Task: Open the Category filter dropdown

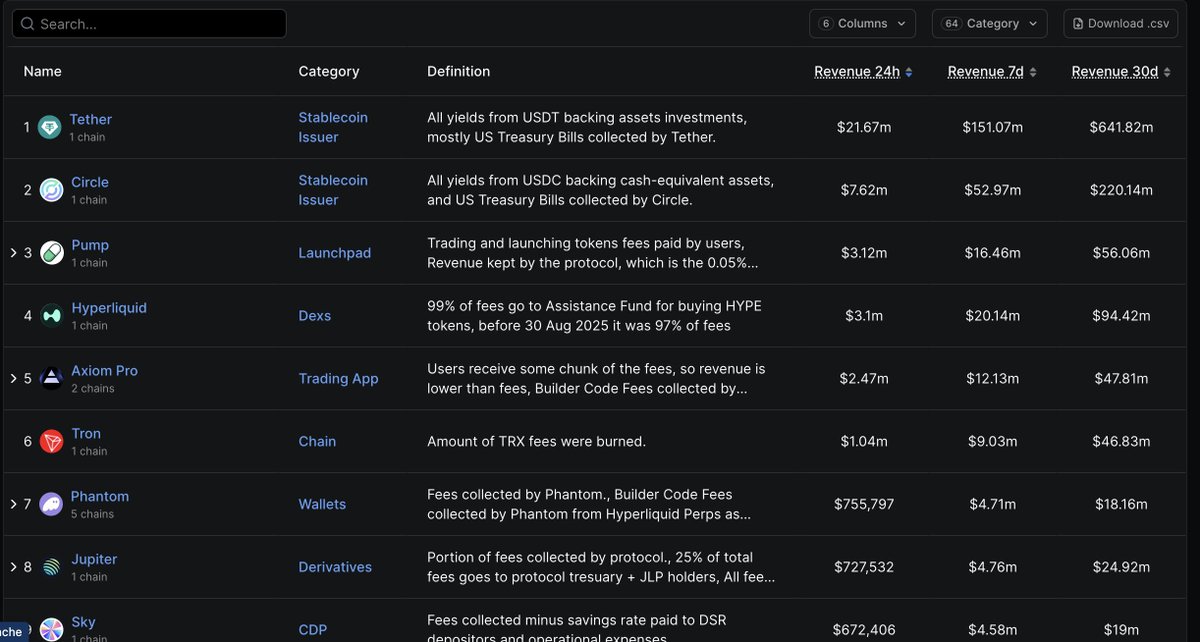Action: coord(989,24)
